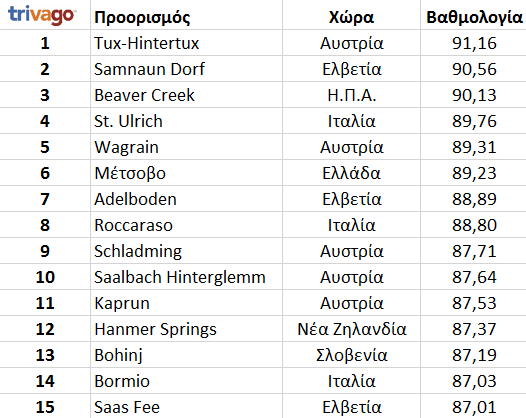Select rank number 14 cell
This screenshot has height=418, width=526.
click(45, 381)
